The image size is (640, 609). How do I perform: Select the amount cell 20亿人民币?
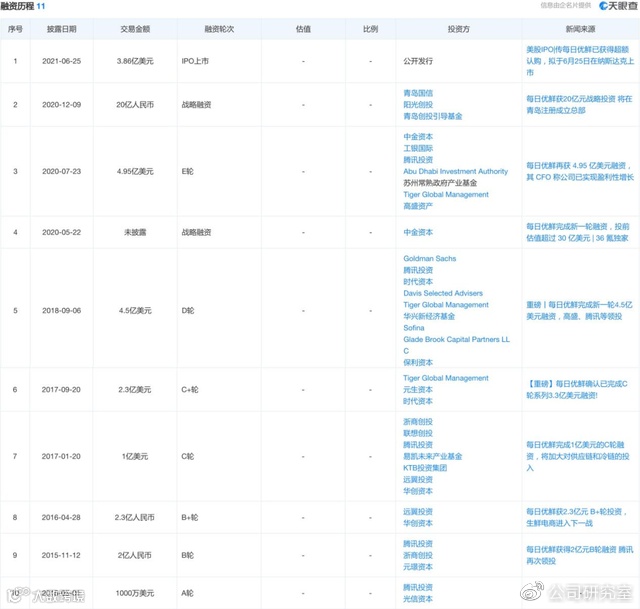coord(135,105)
